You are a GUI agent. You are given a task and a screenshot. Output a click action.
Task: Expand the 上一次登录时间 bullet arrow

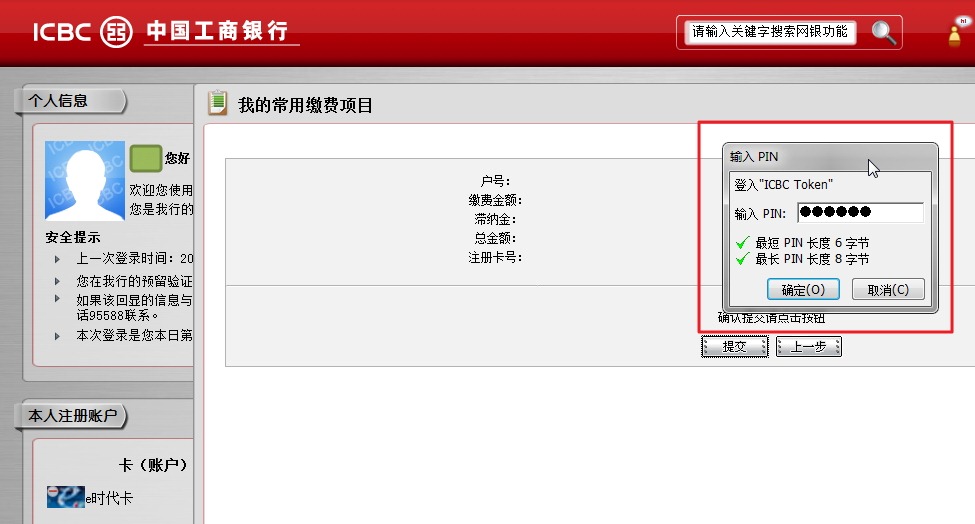[57, 259]
